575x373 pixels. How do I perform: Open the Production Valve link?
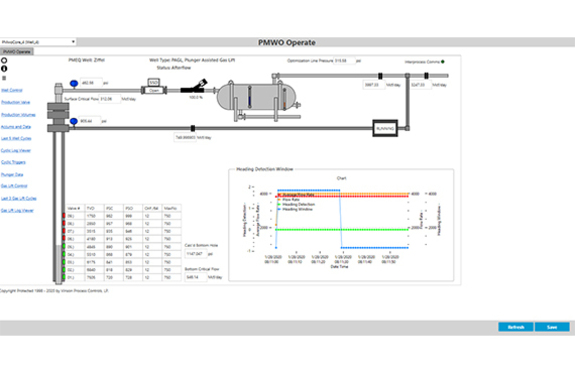16,102
